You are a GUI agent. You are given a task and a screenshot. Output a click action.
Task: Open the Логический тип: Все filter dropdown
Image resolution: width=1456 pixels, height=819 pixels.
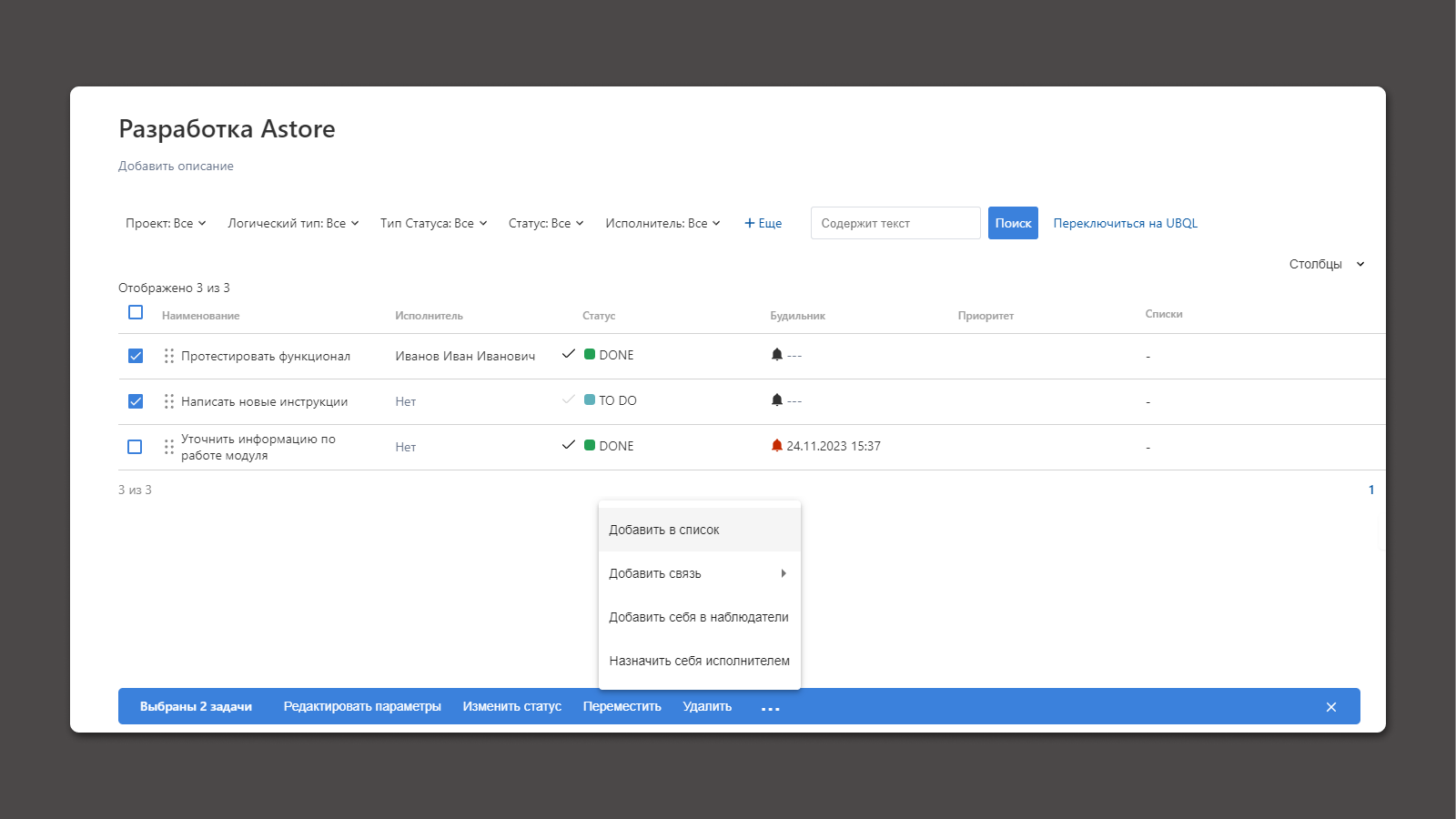293,223
